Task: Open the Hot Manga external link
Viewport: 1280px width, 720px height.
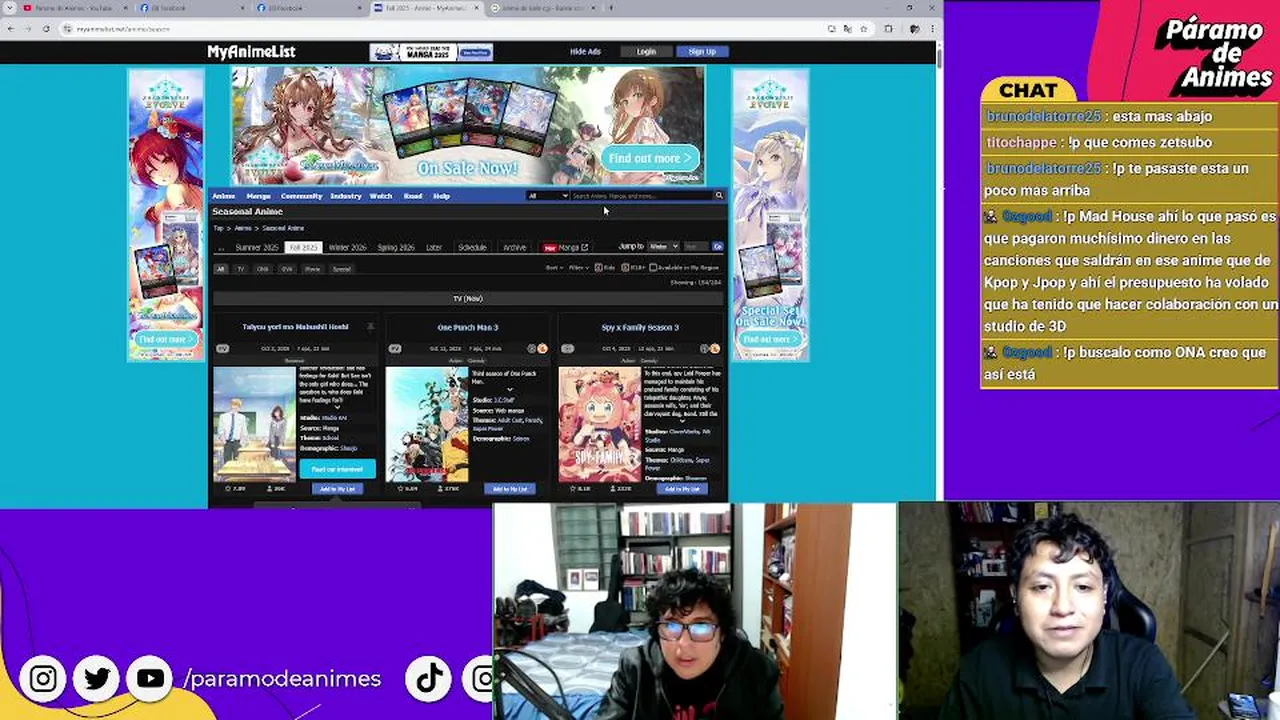Action: (x=566, y=247)
